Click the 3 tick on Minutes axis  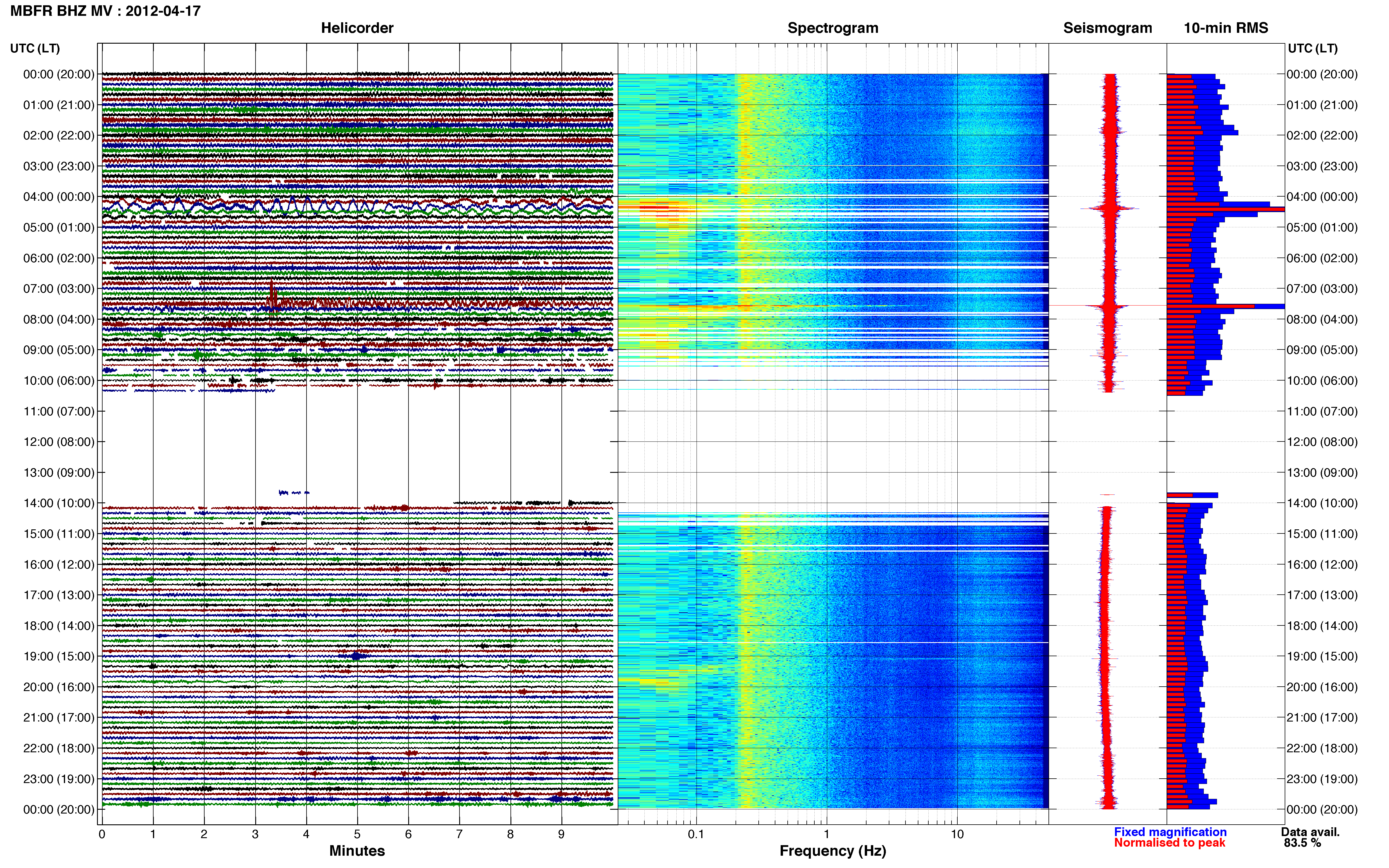(255, 835)
